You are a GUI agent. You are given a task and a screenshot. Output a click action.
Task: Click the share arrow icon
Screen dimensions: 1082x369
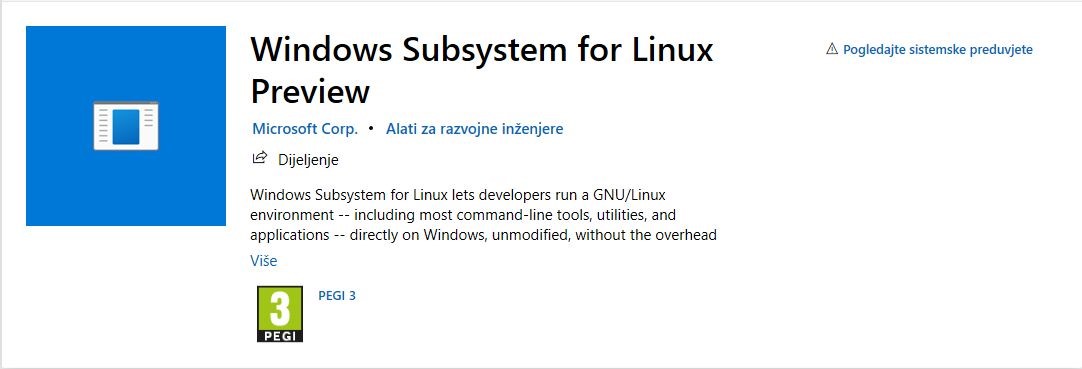tap(259, 159)
